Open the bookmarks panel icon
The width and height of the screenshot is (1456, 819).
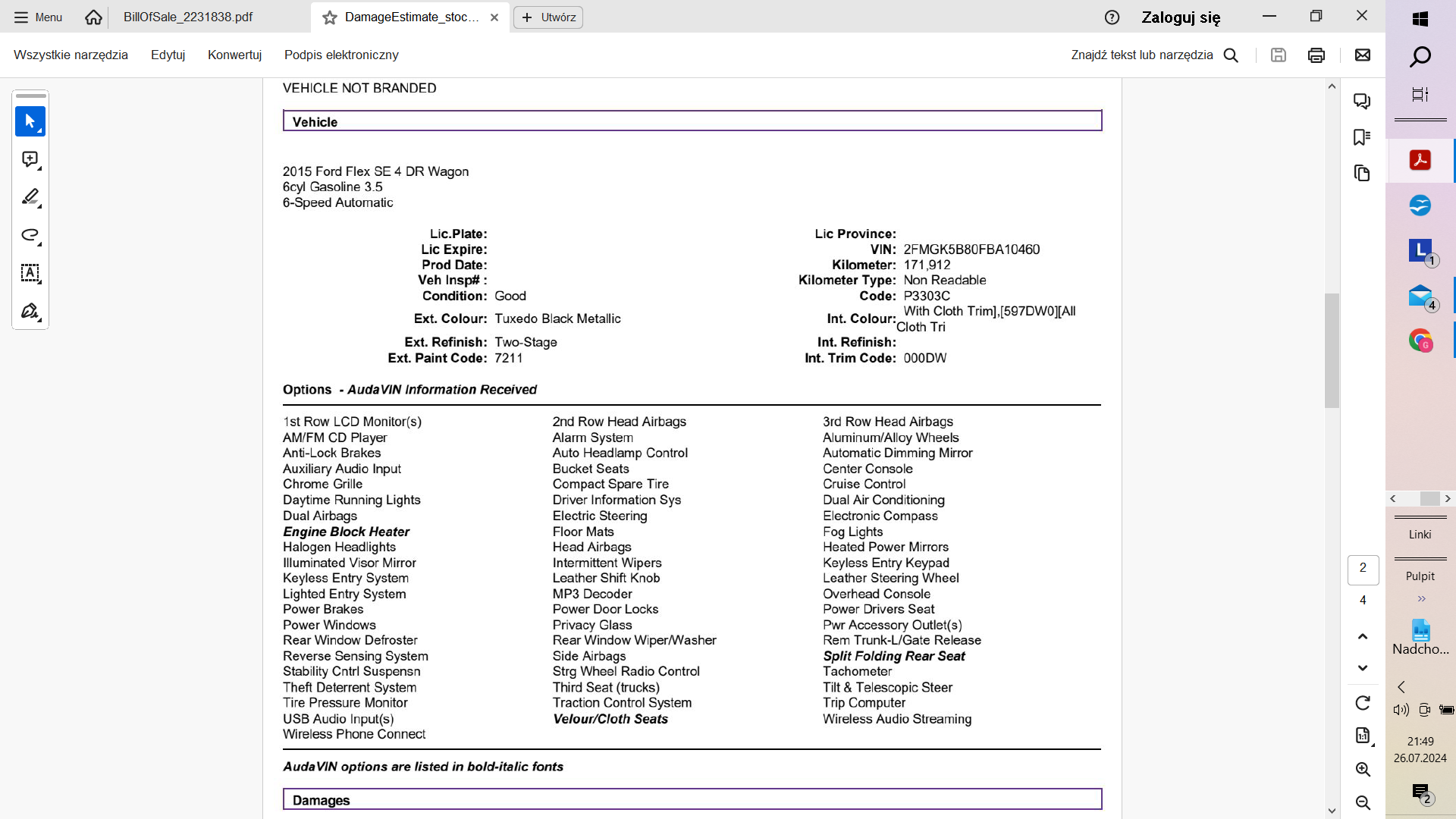click(1363, 136)
